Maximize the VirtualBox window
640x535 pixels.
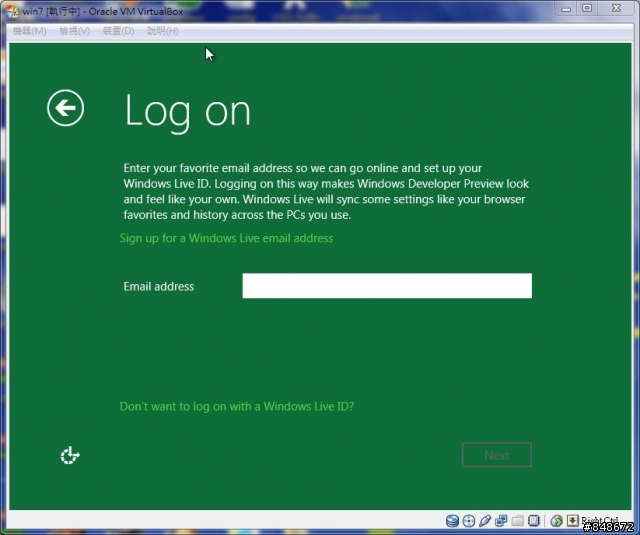click(587, 9)
